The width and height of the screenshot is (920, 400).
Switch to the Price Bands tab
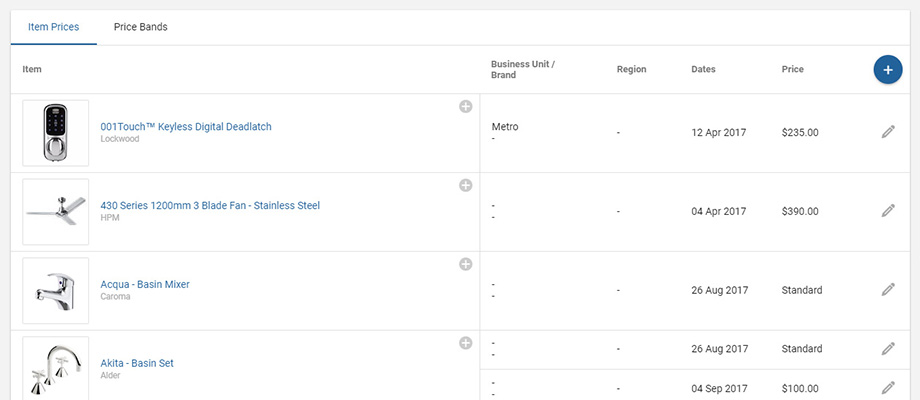[140, 27]
